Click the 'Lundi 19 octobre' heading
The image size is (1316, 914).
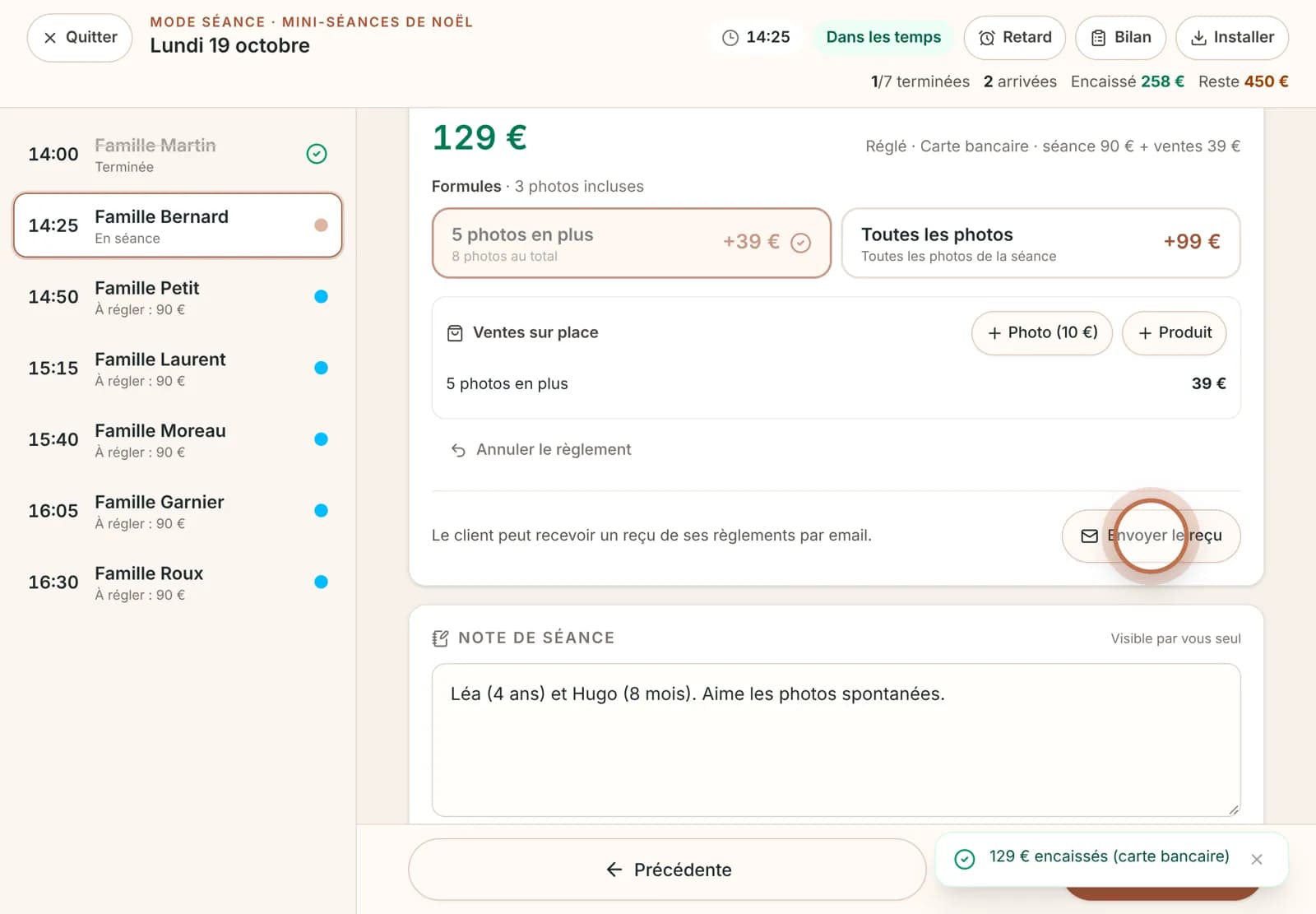pyautogui.click(x=229, y=46)
